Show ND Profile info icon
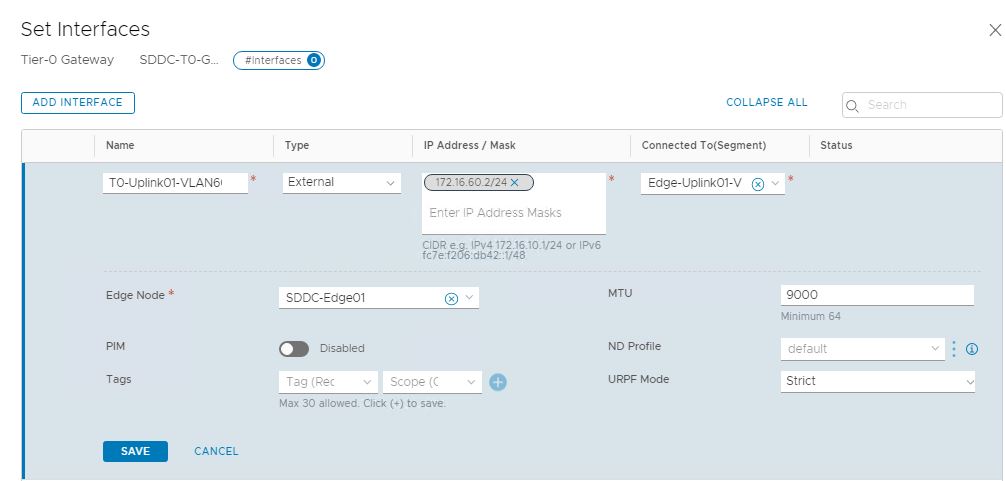Image resolution: width=1006 pixels, height=481 pixels. pyautogui.click(x=971, y=349)
